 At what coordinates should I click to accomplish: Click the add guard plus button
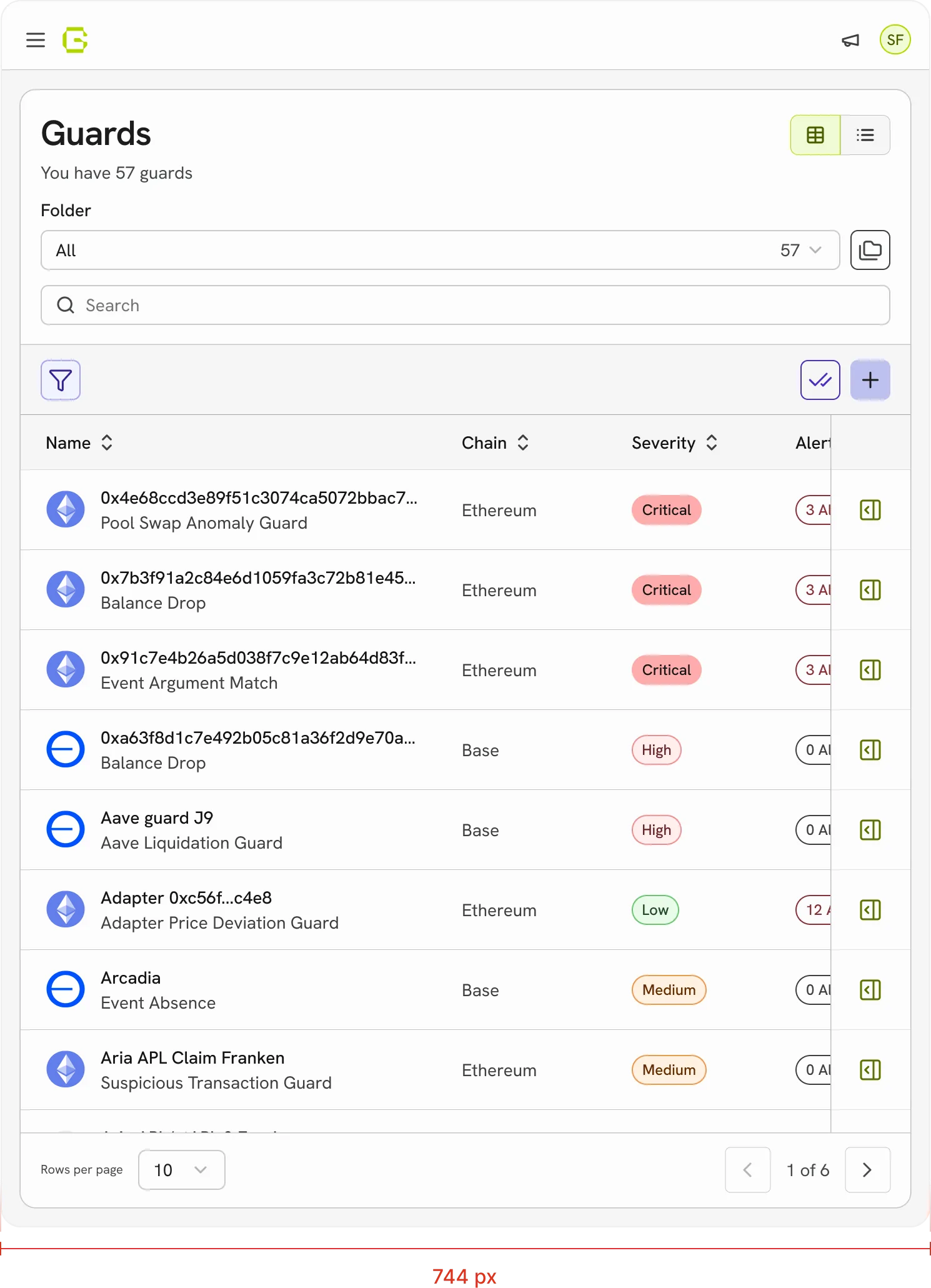pos(870,380)
